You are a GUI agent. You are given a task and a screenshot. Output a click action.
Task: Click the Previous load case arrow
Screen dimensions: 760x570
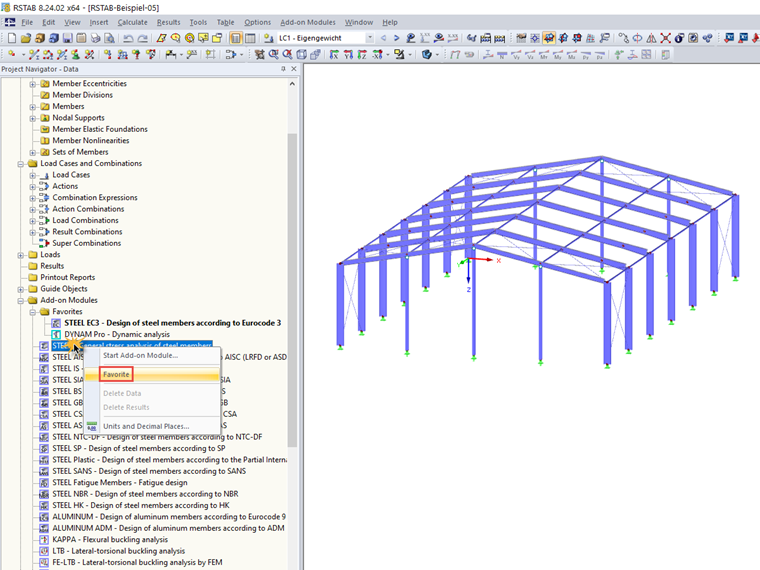click(x=383, y=38)
